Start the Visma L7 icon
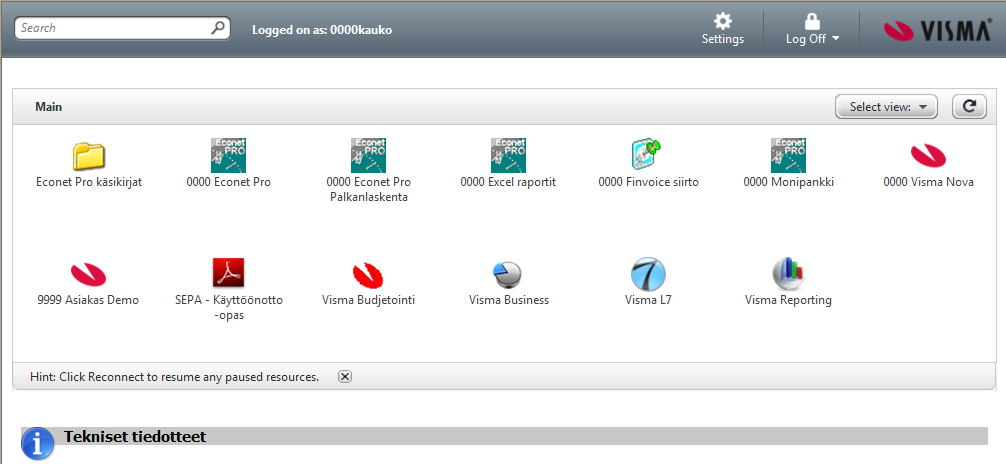The height and width of the screenshot is (464, 1006). click(x=648, y=274)
